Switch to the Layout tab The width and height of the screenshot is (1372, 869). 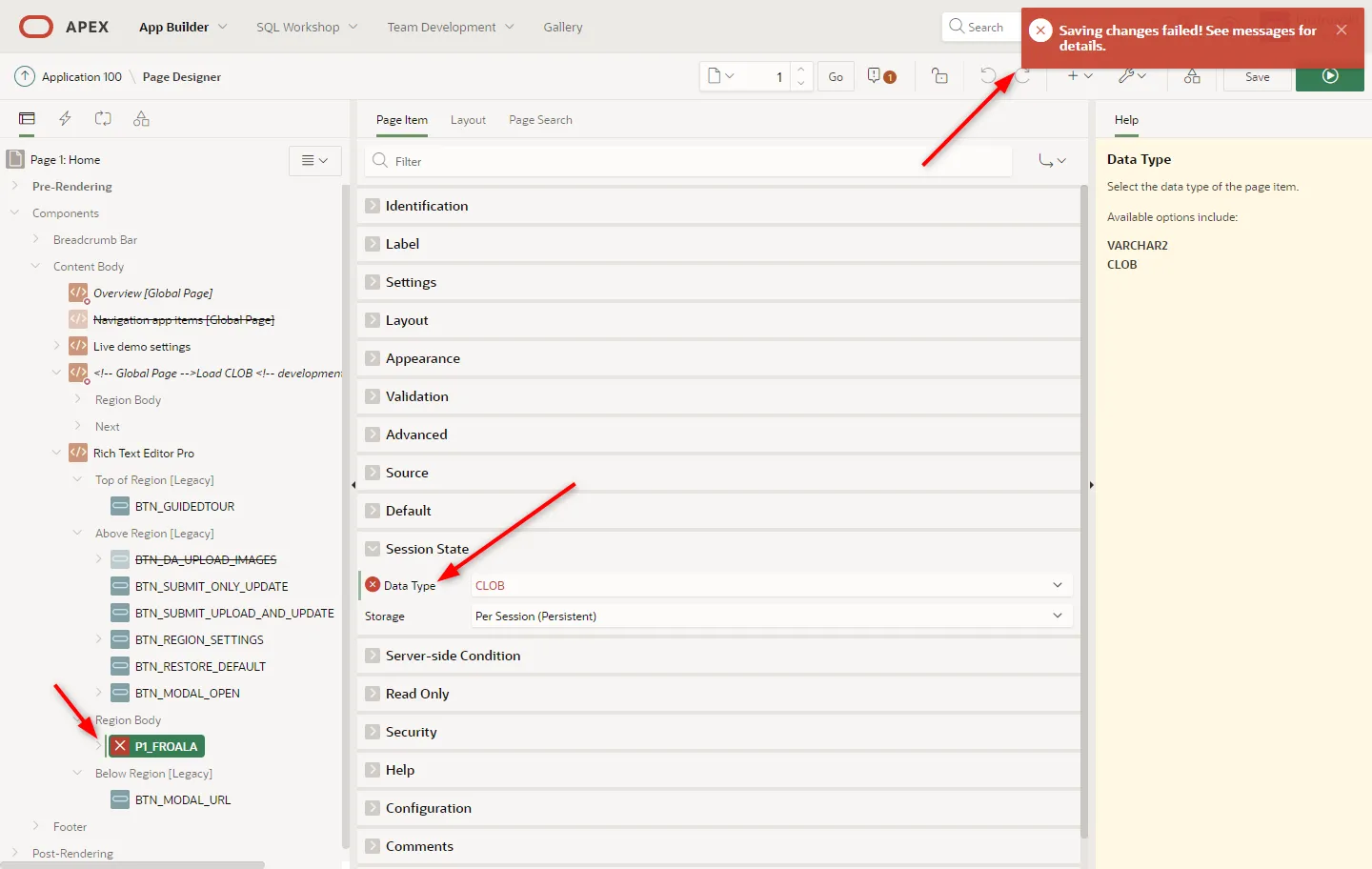pyautogui.click(x=468, y=120)
